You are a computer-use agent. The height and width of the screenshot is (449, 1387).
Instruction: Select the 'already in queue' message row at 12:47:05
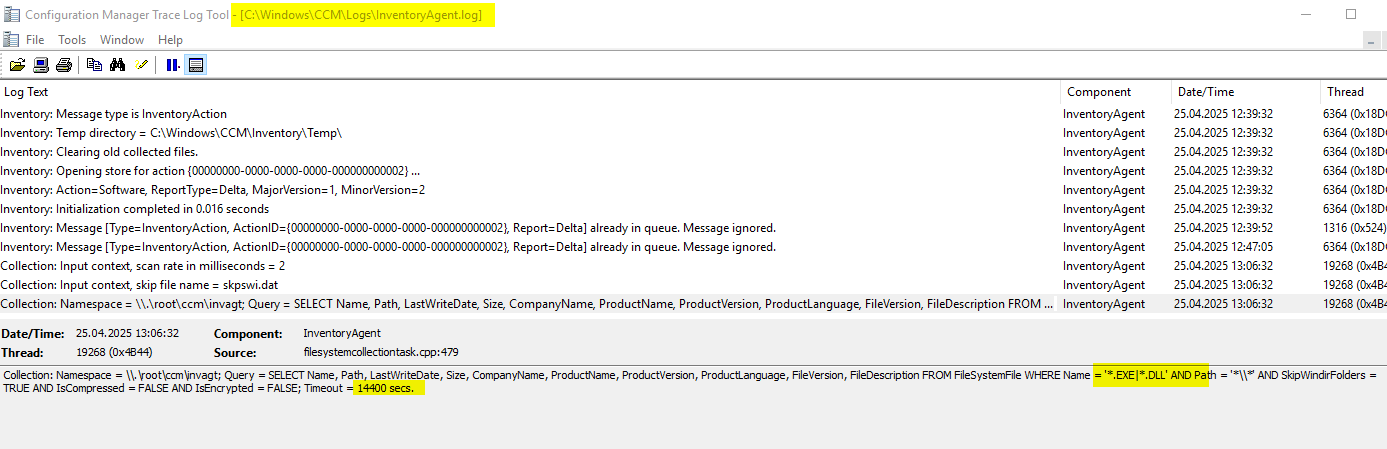[693, 247]
